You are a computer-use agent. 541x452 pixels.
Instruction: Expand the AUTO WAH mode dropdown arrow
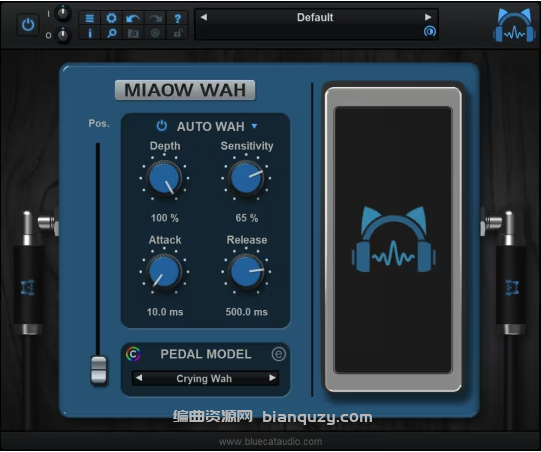coord(254,126)
